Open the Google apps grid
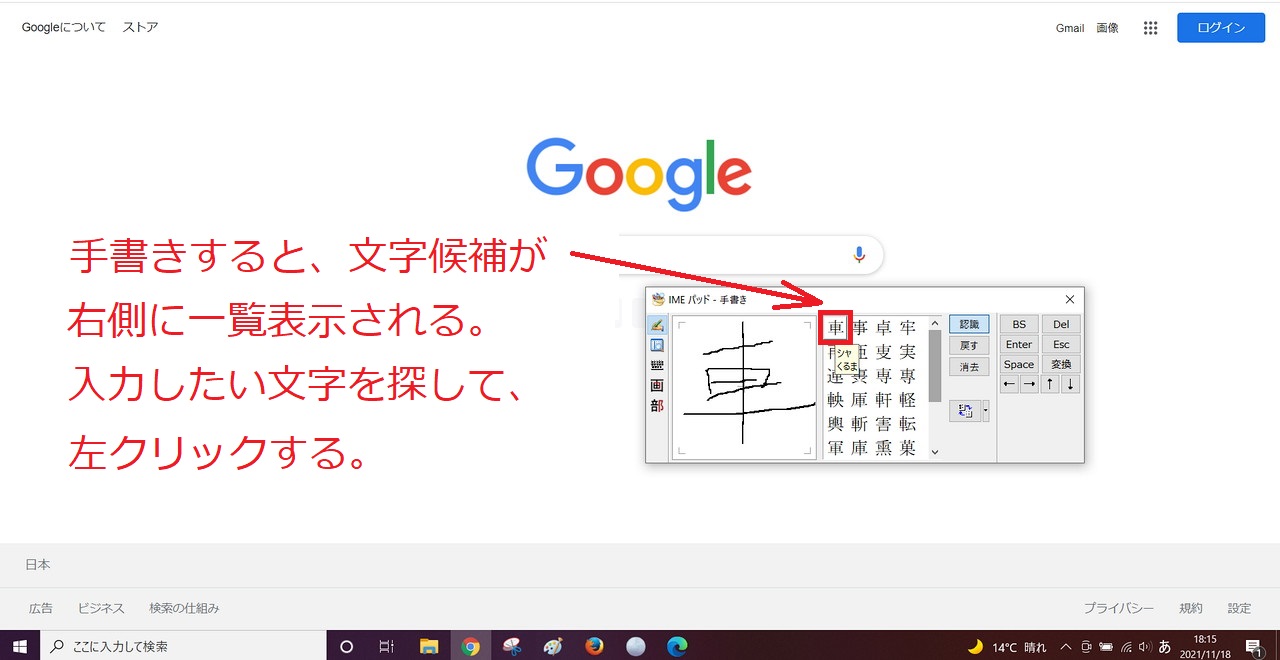The width and height of the screenshot is (1280, 660). [x=1150, y=28]
